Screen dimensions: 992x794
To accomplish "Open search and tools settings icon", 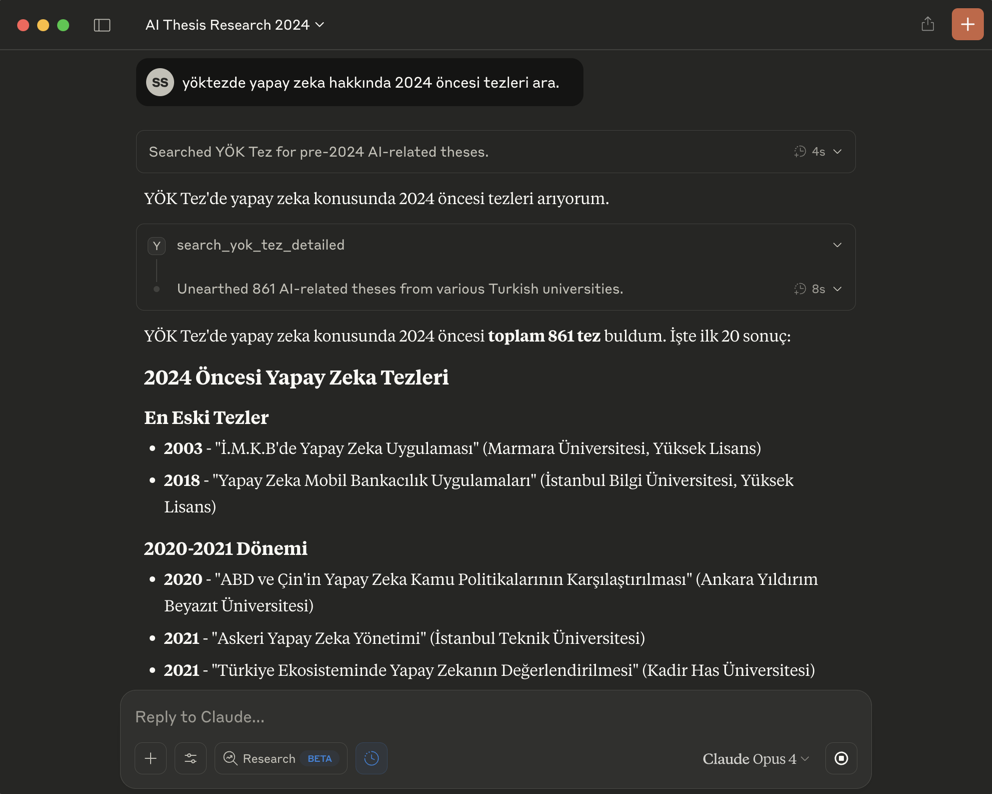I will tap(190, 758).
